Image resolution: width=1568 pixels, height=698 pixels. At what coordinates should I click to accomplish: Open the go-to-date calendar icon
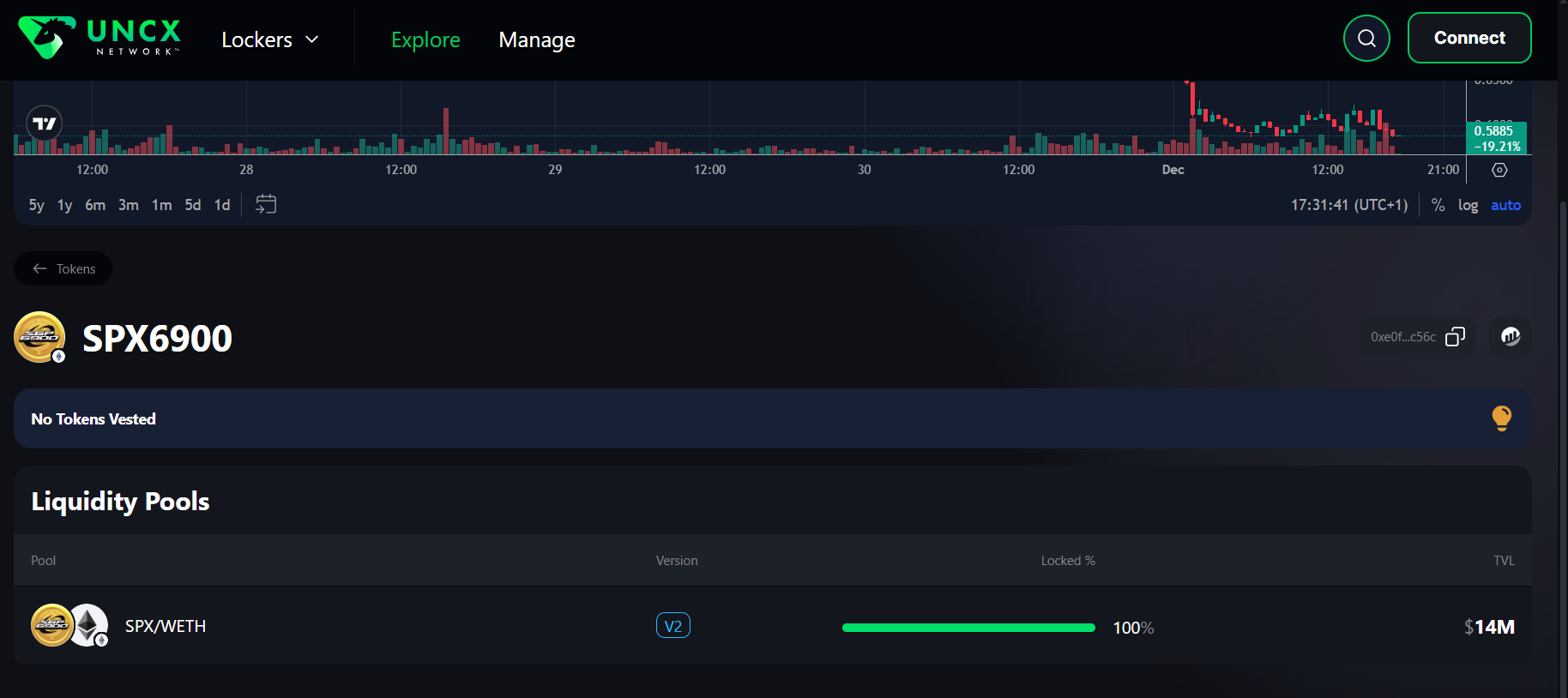266,204
